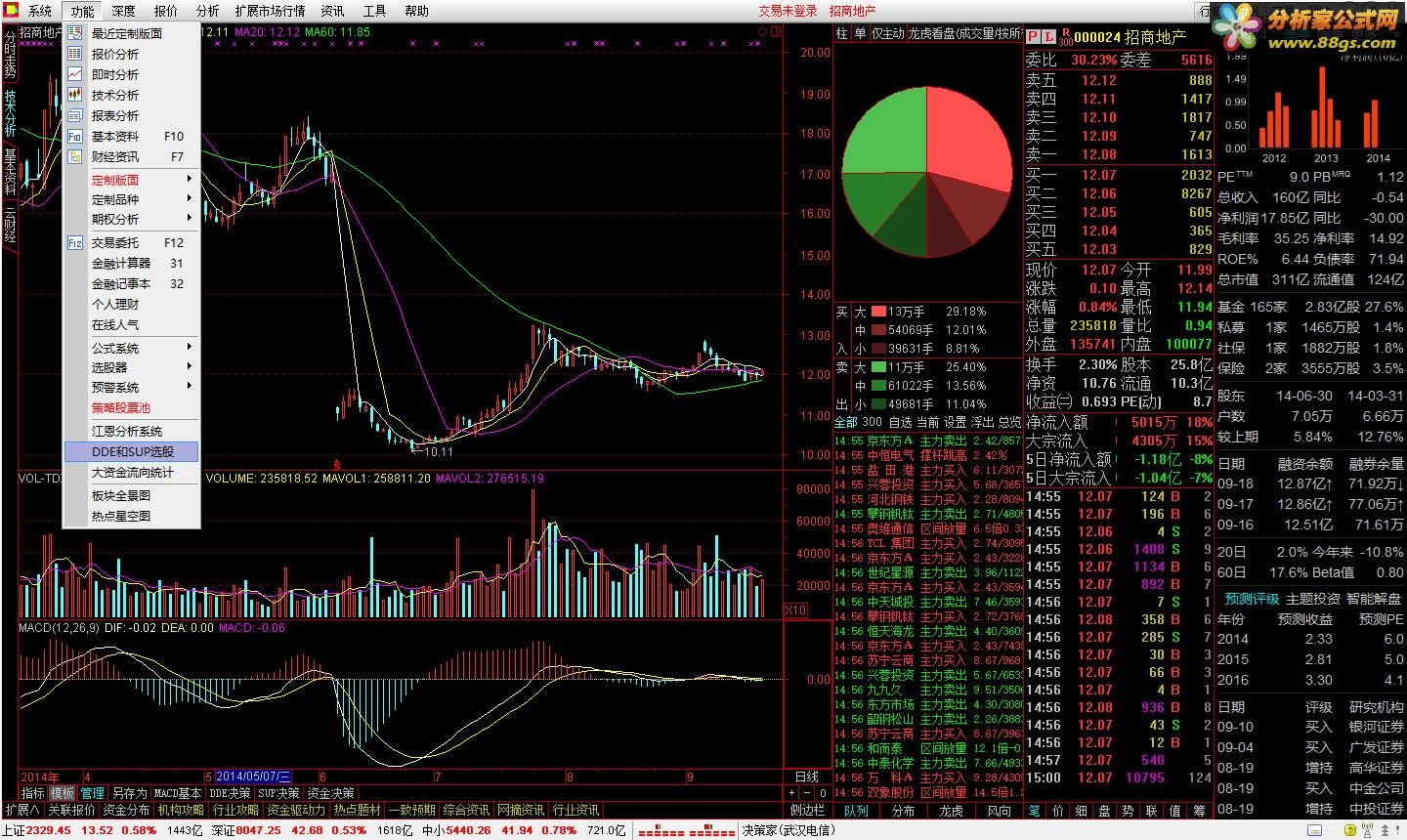The image size is (1407, 840).
Task: Open the 深度 menu
Action: point(123,11)
